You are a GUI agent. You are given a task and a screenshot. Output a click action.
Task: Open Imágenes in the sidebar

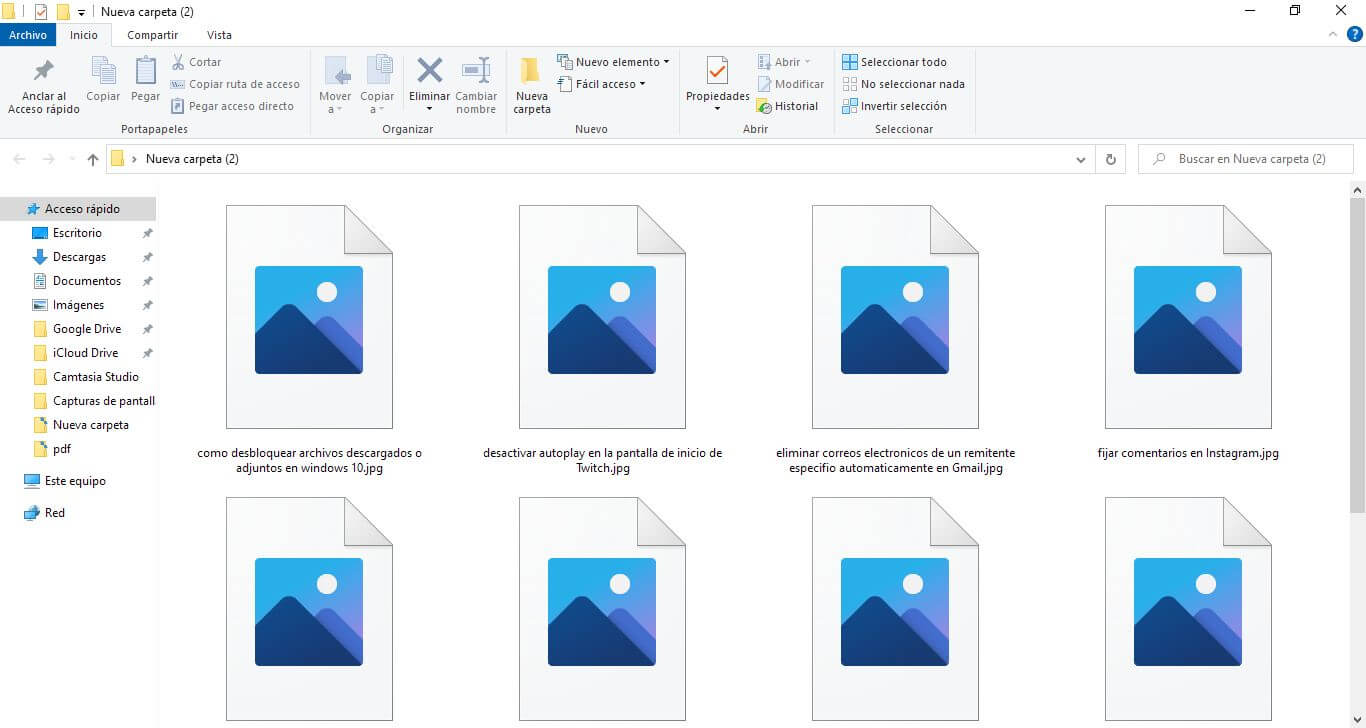pos(78,305)
